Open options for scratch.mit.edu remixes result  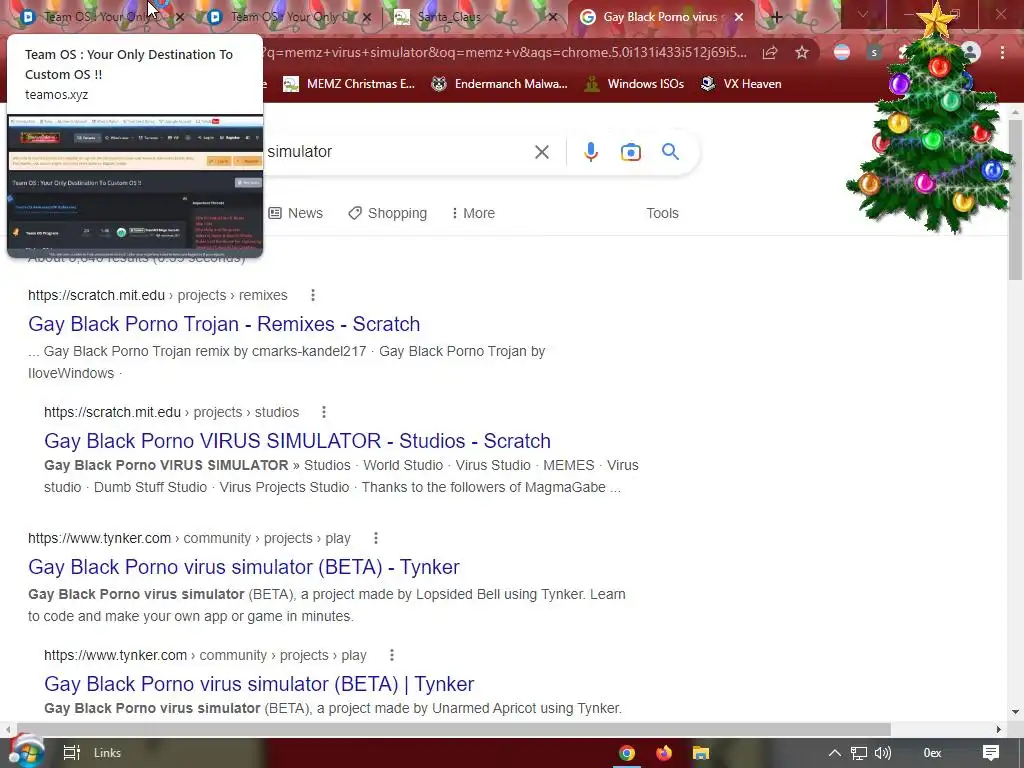(x=313, y=295)
